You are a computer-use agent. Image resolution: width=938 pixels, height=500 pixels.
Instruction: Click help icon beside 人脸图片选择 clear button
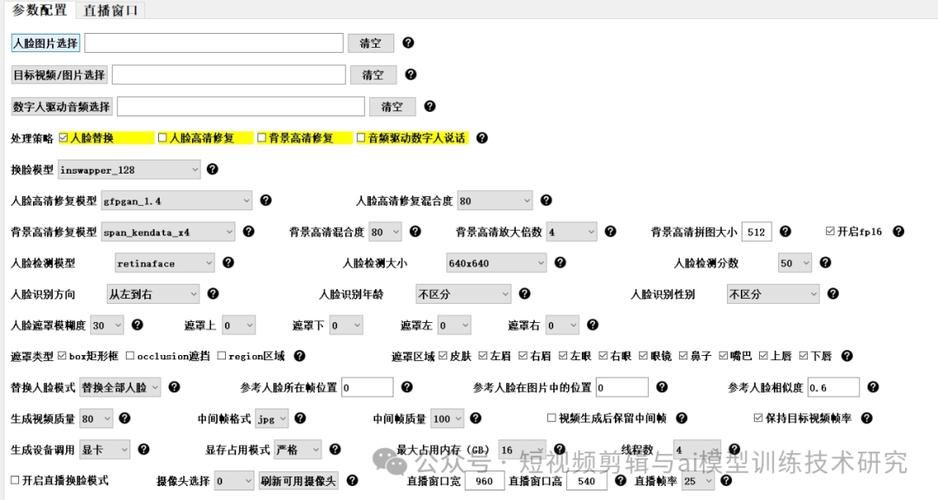coord(408,43)
